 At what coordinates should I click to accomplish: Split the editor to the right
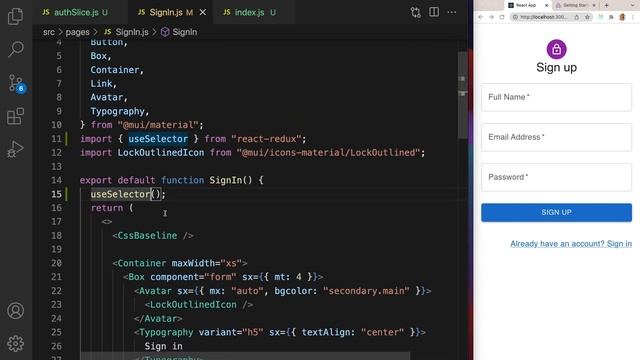(434, 12)
